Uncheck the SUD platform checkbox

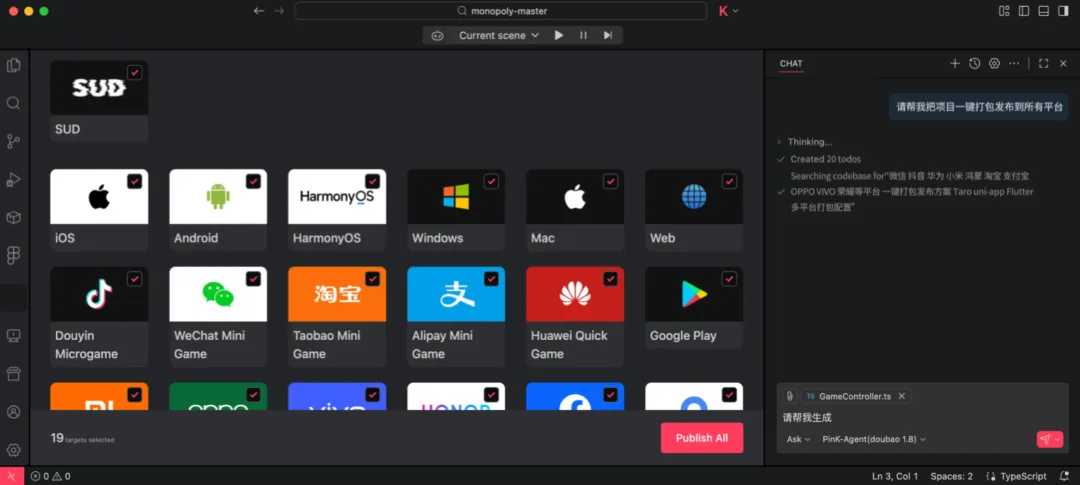click(x=135, y=72)
